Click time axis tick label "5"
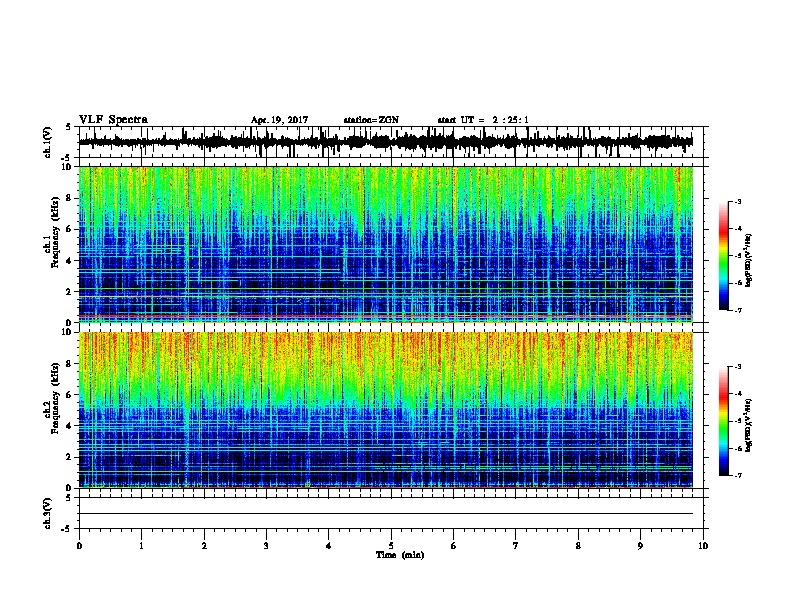Screen dimensions: 792x612 click(x=391, y=546)
